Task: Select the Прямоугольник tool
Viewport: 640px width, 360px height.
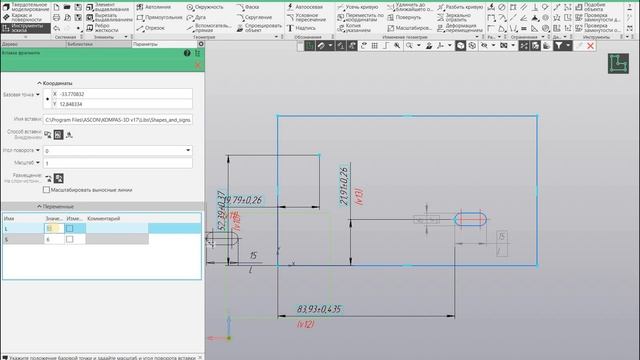Action: tap(160, 18)
